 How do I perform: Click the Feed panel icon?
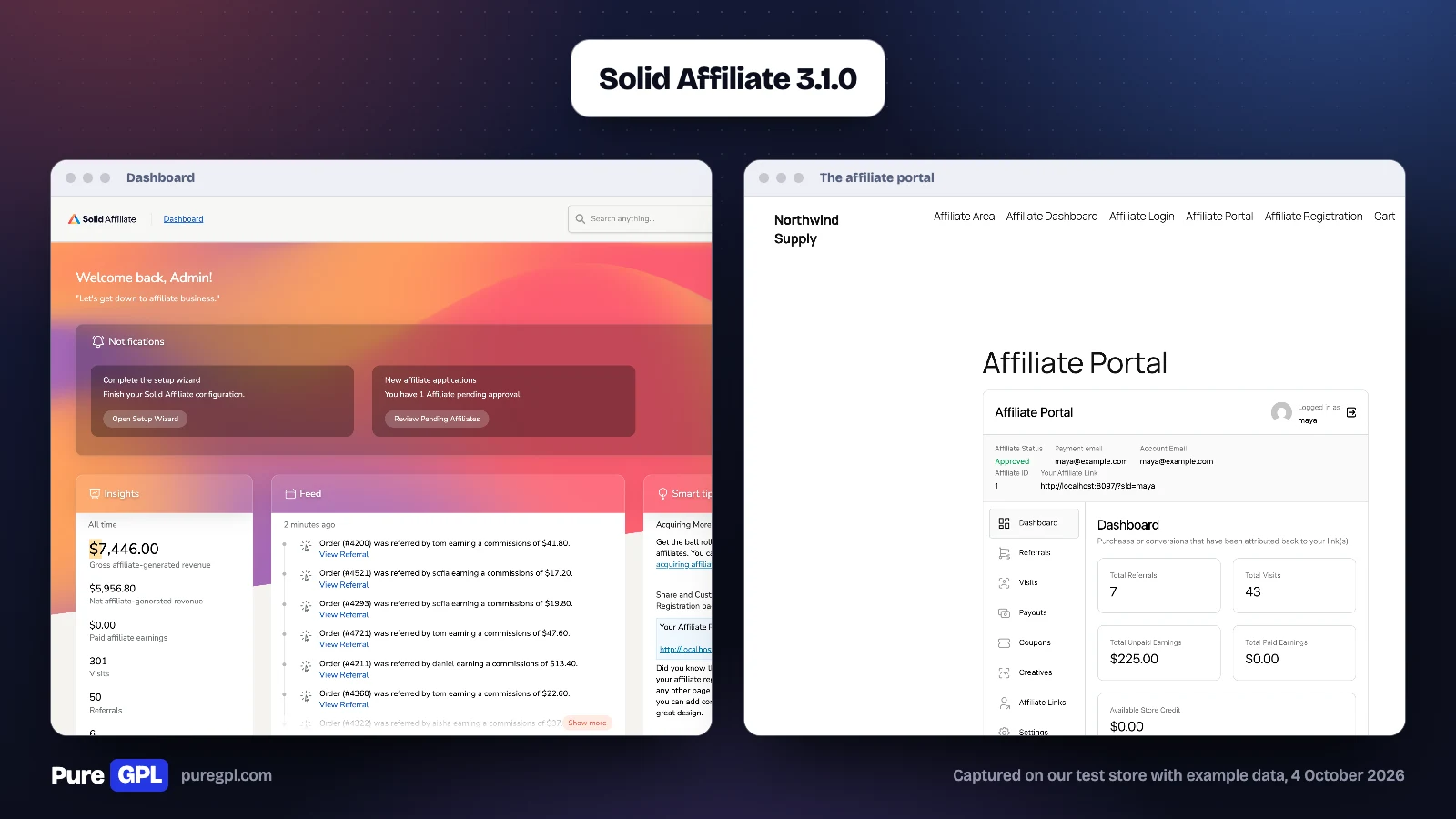pos(290,493)
